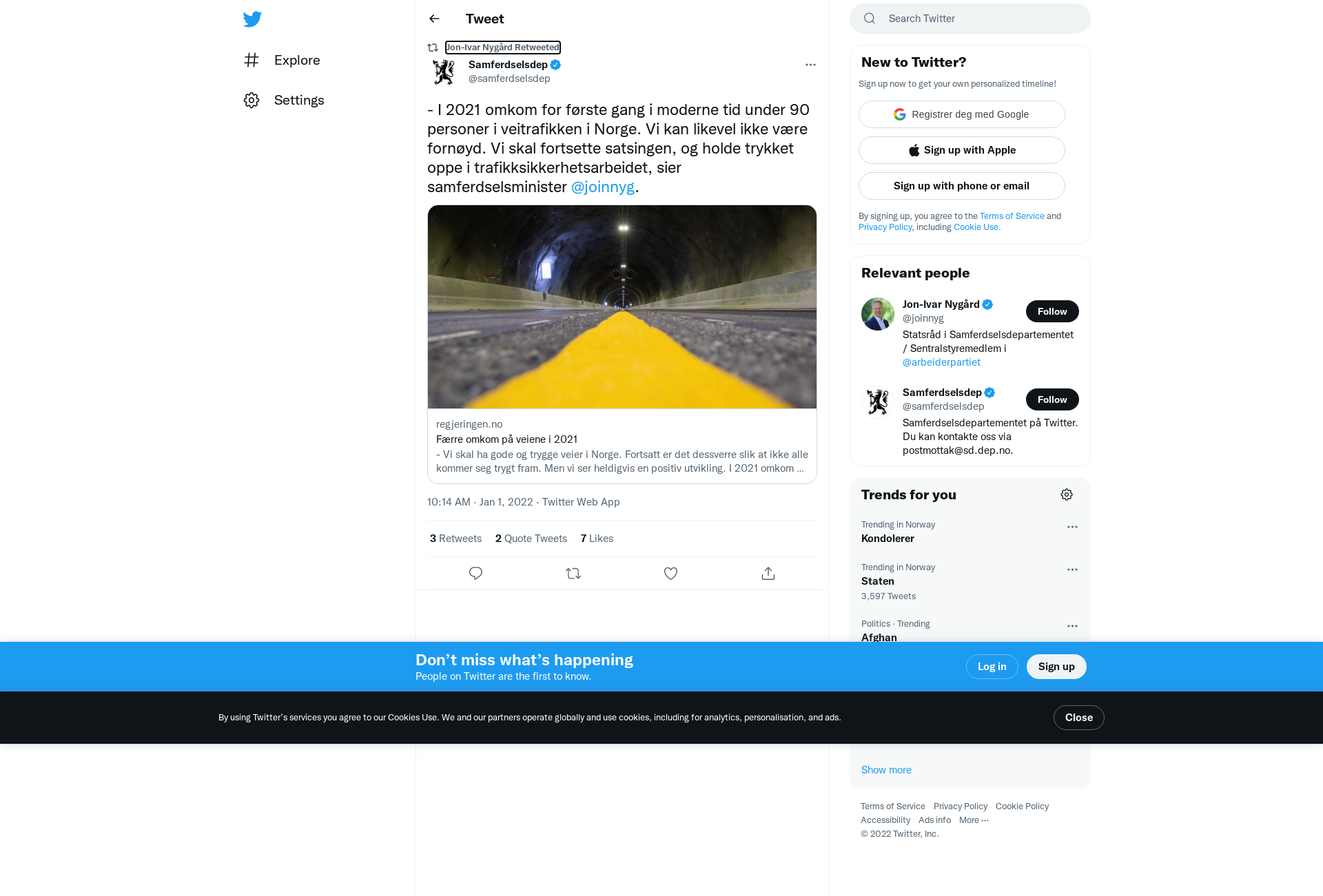The width and height of the screenshot is (1323, 896).
Task: Open the tweet's three-dot more menu
Action: click(x=810, y=65)
